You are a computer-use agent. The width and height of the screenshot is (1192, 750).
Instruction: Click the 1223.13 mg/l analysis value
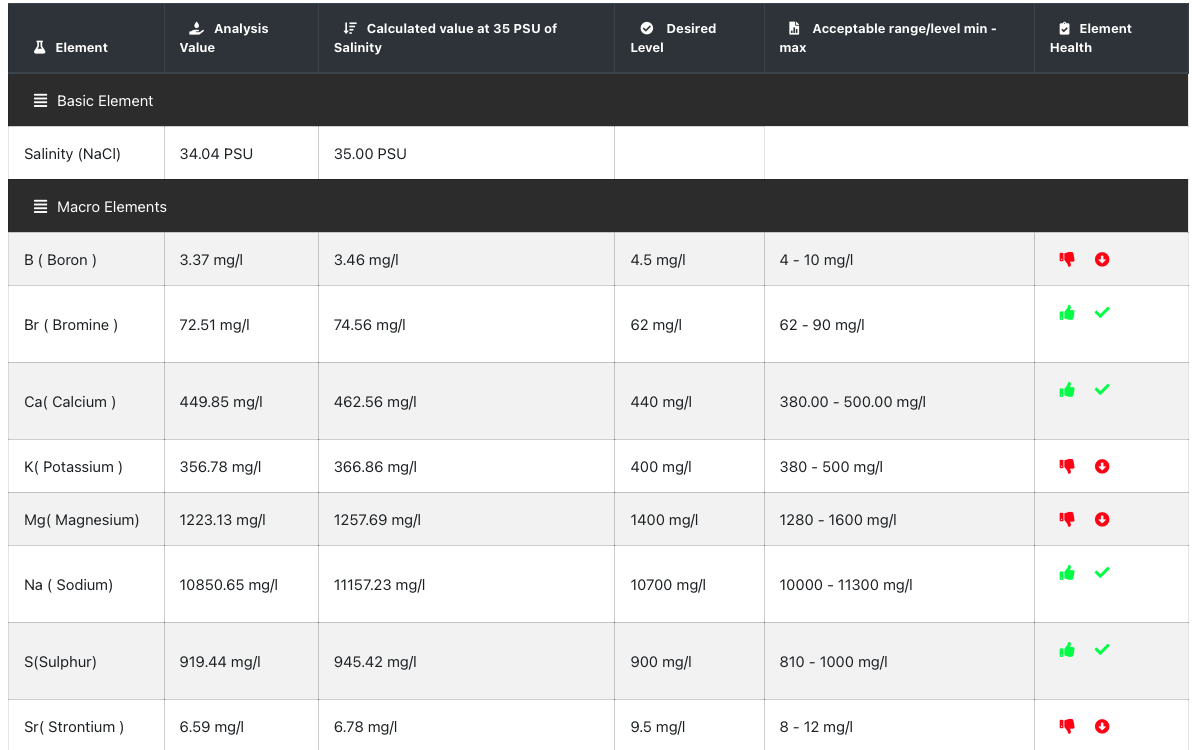(222, 520)
